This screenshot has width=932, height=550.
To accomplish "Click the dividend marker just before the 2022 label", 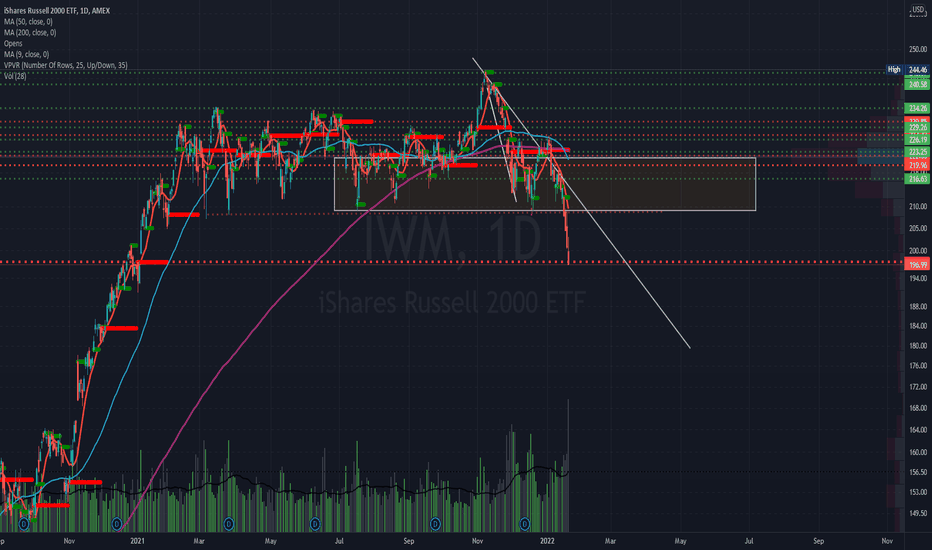I will [525, 524].
